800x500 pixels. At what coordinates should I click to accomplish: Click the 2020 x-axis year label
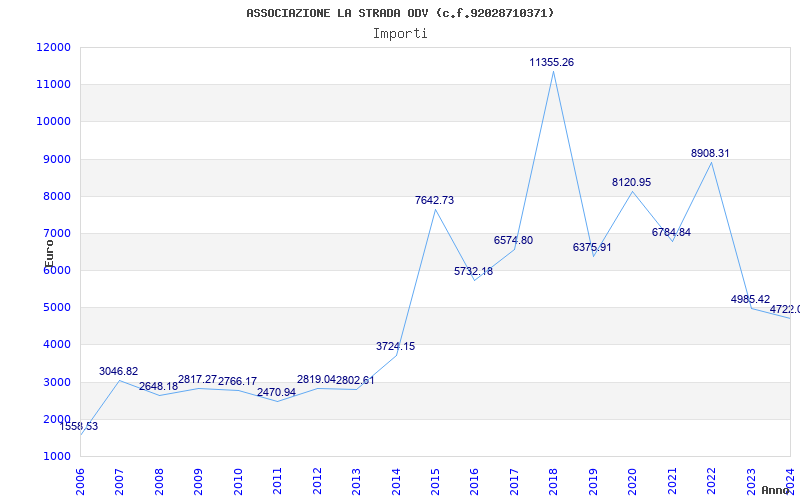coord(632,481)
